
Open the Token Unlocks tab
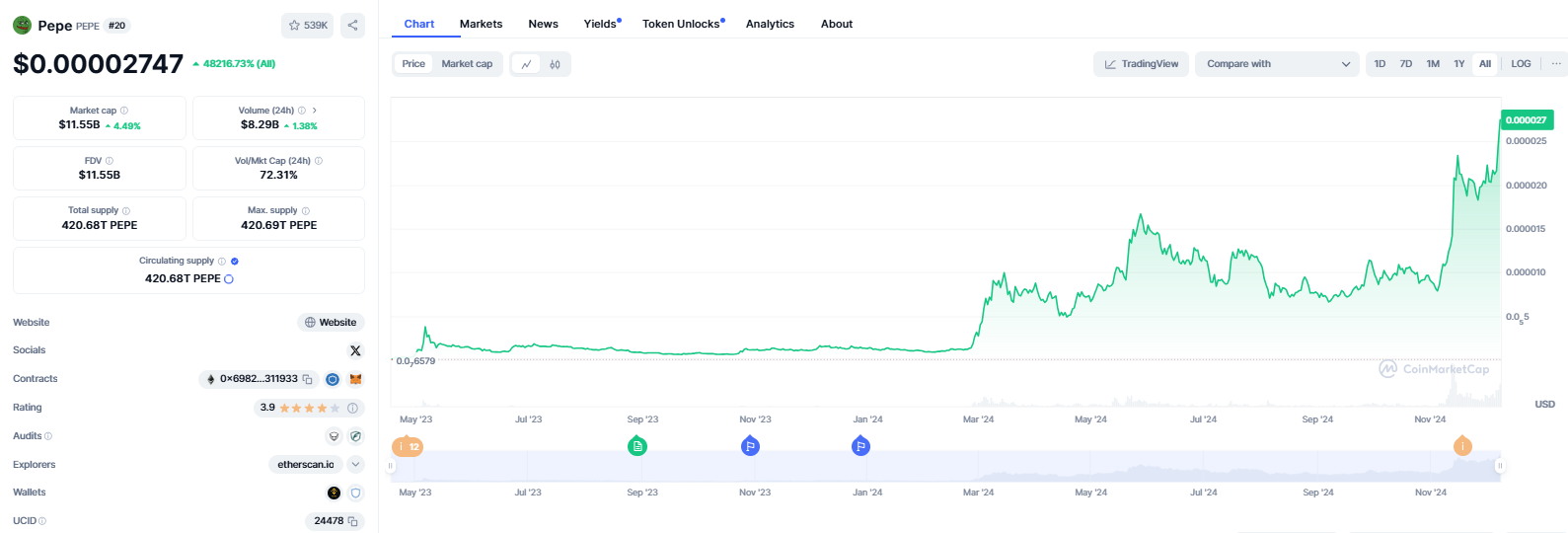683,24
